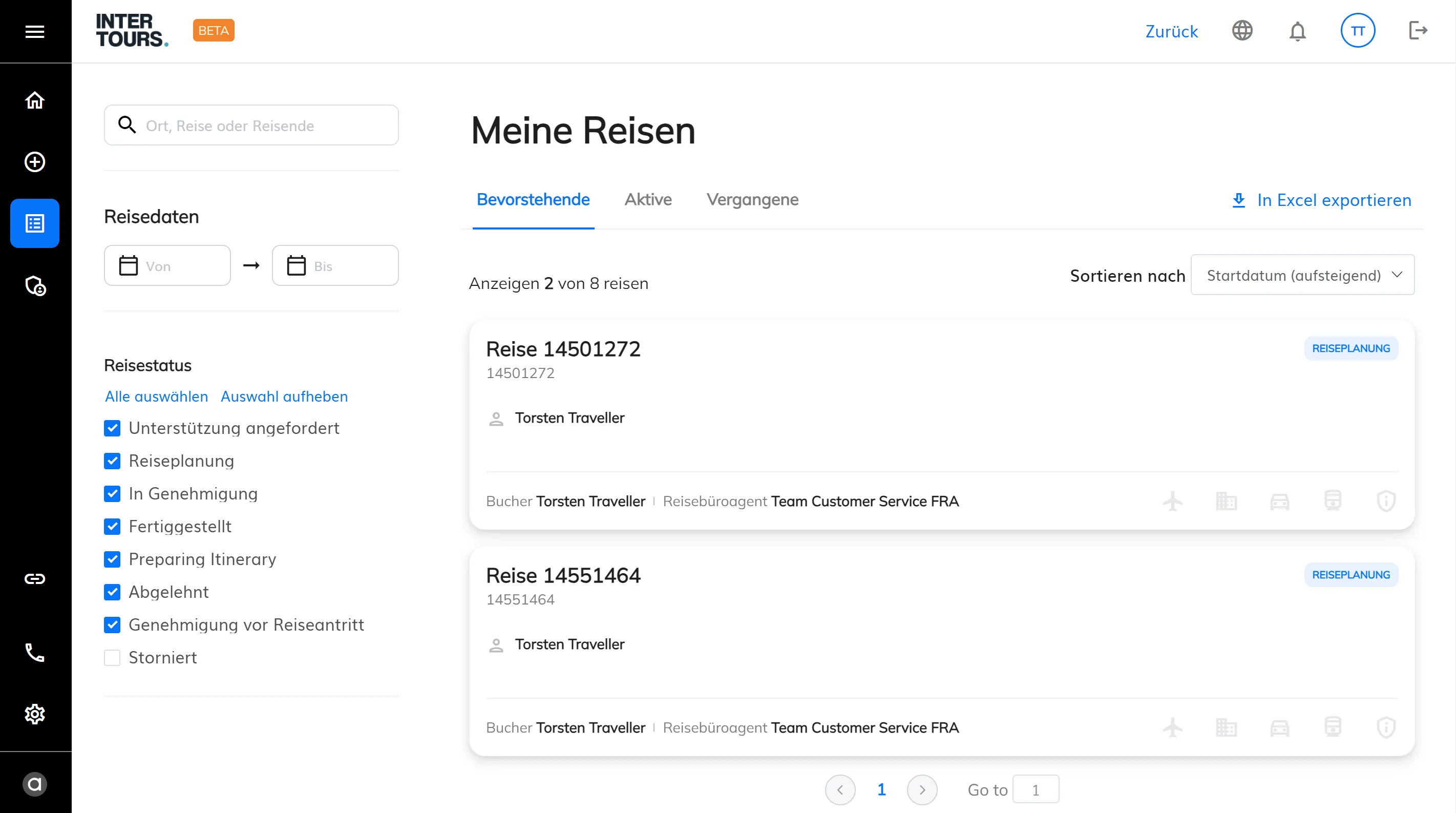Viewport: 1456px width, 813px height.
Task: Open the Von date picker
Action: pos(167,265)
